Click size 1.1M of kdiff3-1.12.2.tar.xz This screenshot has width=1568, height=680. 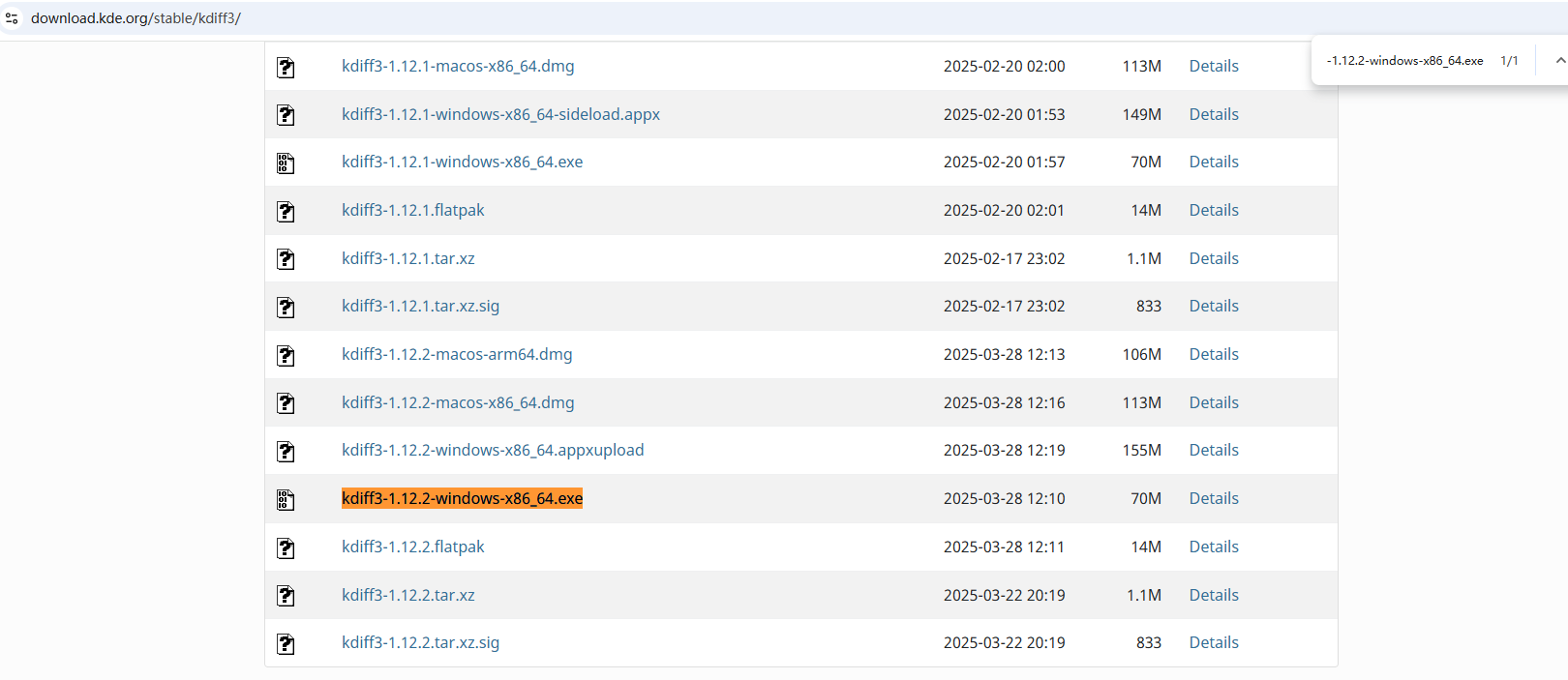coord(1144,595)
